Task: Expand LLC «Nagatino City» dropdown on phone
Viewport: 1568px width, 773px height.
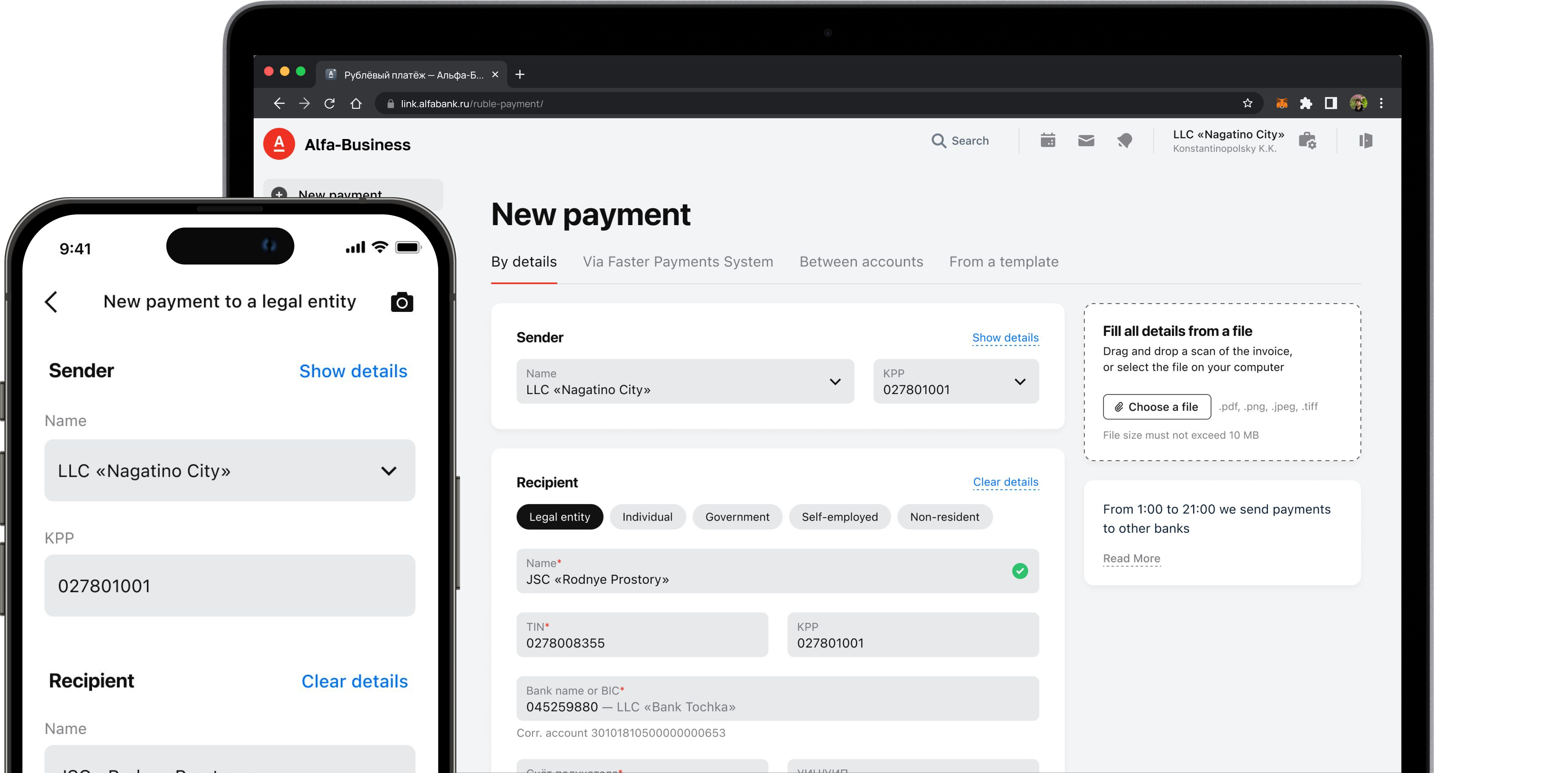Action: tap(229, 471)
